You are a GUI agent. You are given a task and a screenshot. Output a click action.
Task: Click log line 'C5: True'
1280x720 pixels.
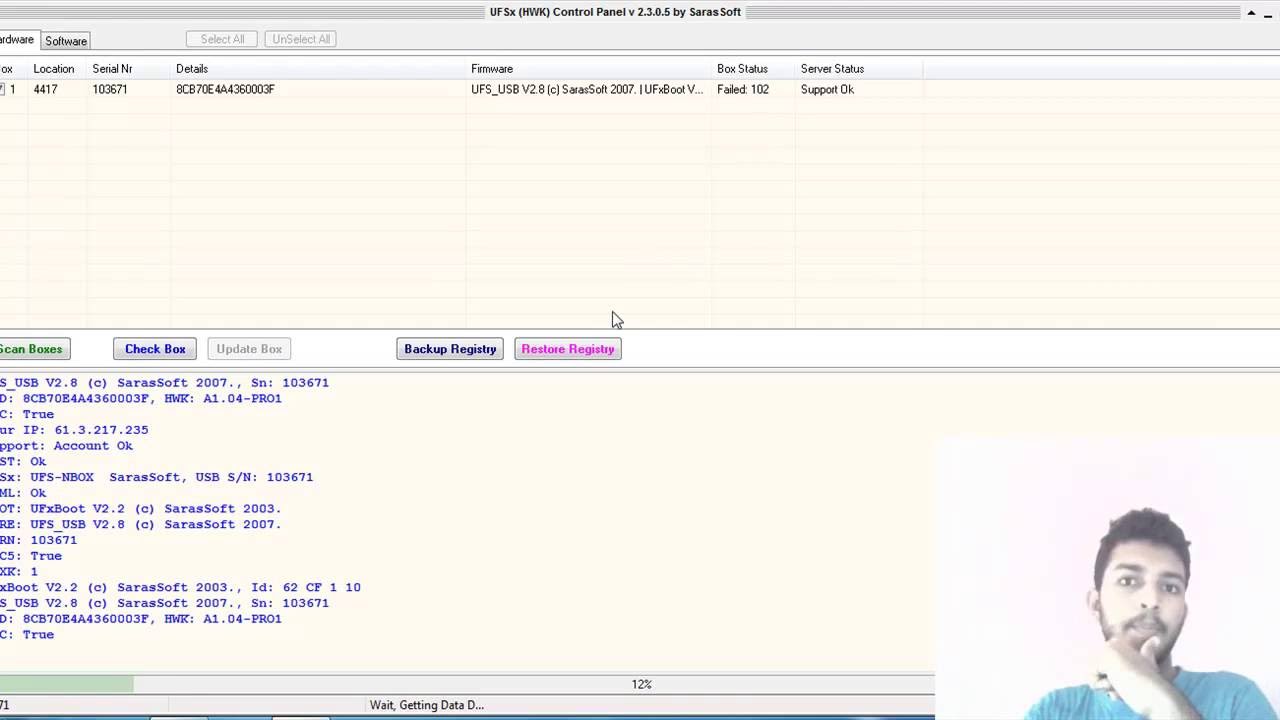tap(31, 556)
